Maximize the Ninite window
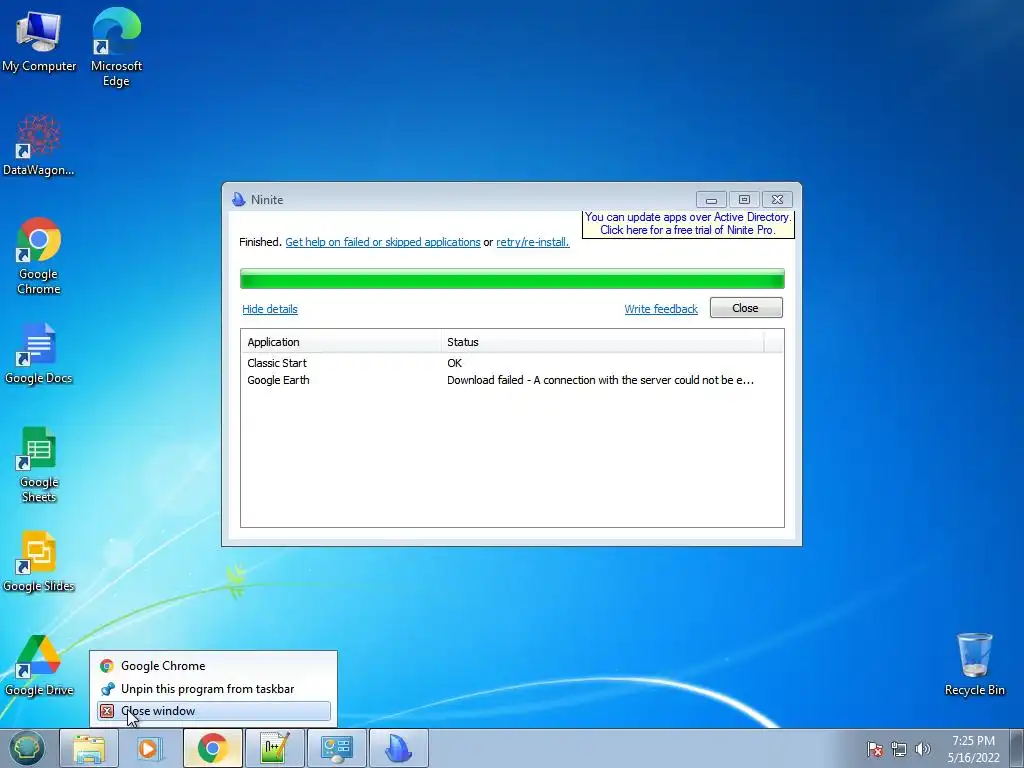 [x=744, y=199]
